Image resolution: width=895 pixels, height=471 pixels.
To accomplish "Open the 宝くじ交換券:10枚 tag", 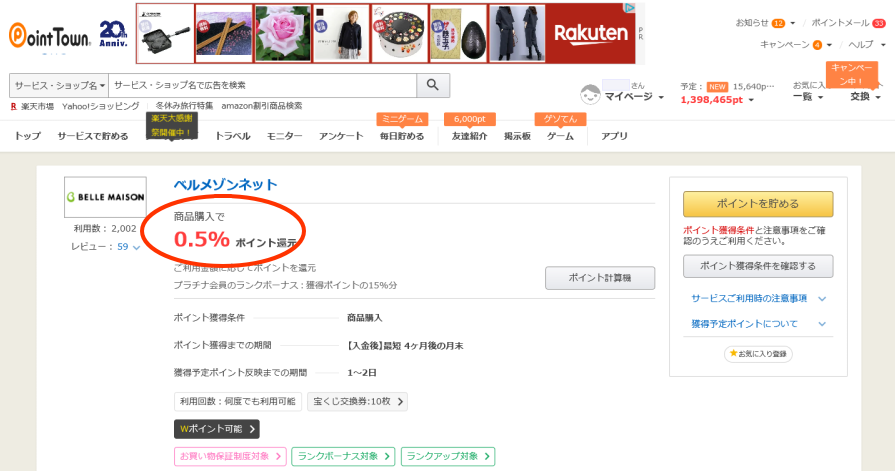I will [x=357, y=401].
